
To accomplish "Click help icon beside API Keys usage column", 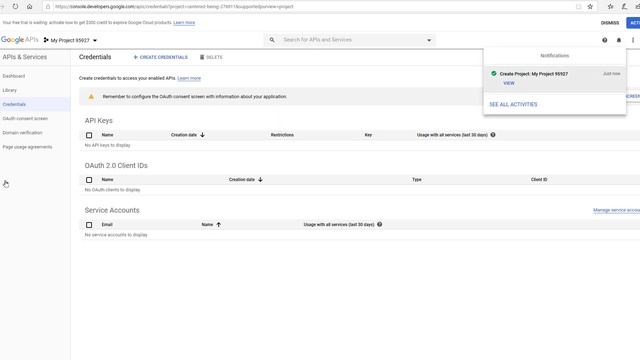I will coord(493,135).
